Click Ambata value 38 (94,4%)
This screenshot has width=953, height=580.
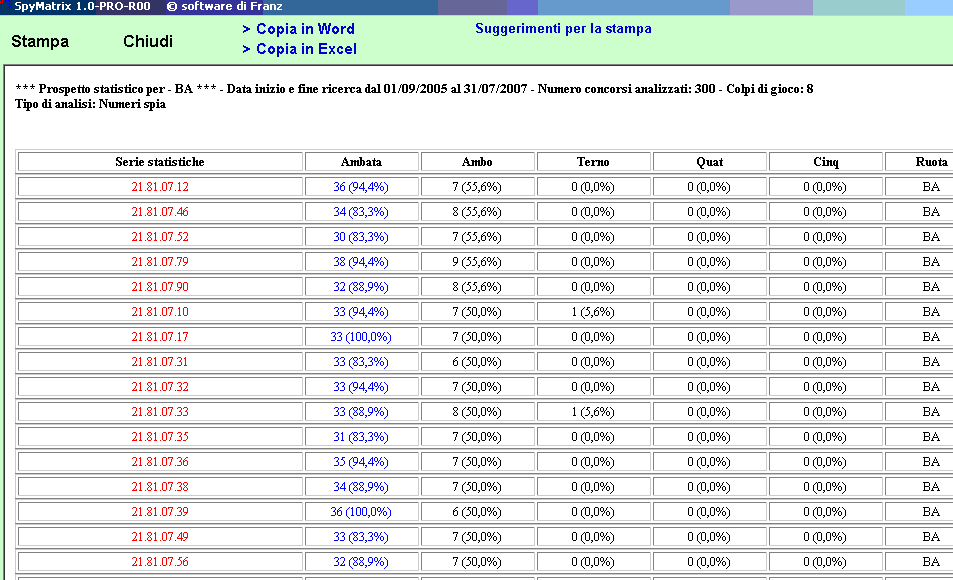pyautogui.click(x=361, y=261)
